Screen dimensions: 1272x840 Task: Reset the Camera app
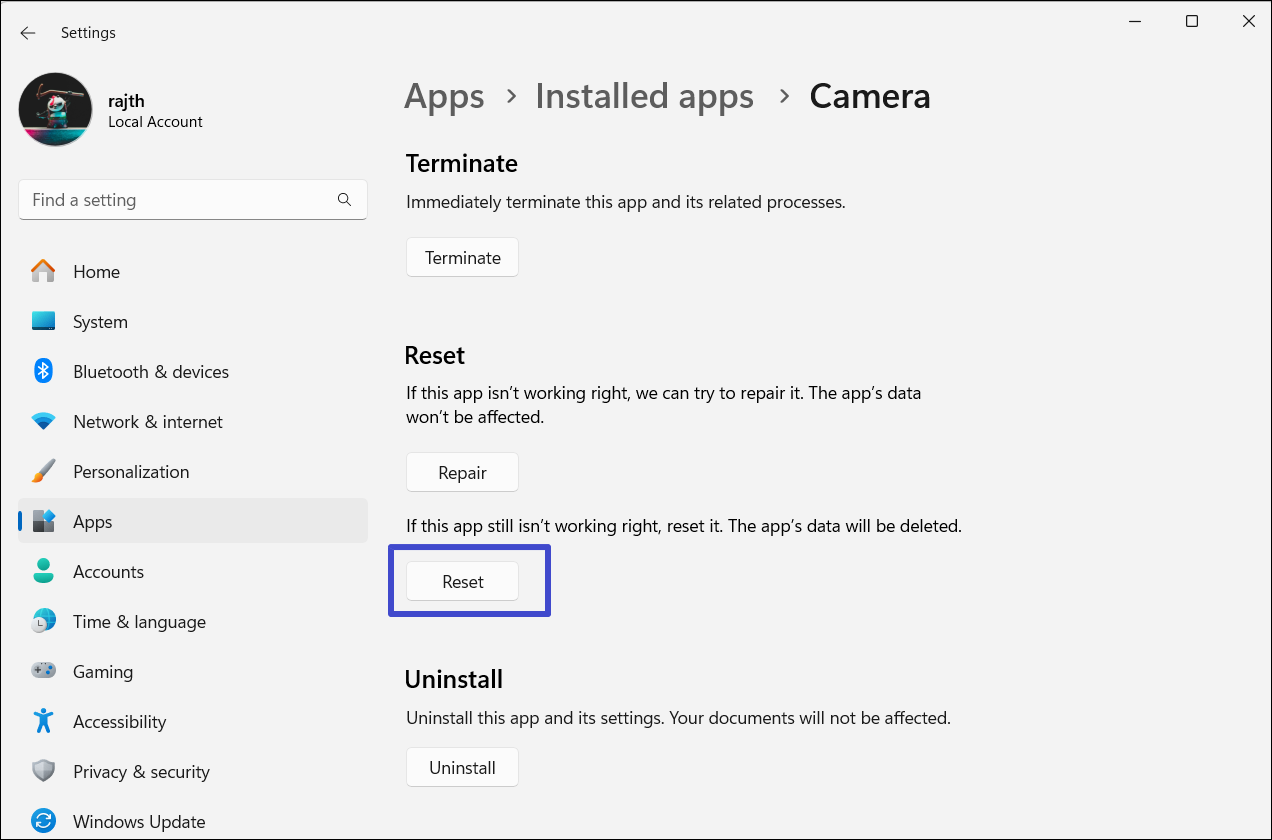462,582
